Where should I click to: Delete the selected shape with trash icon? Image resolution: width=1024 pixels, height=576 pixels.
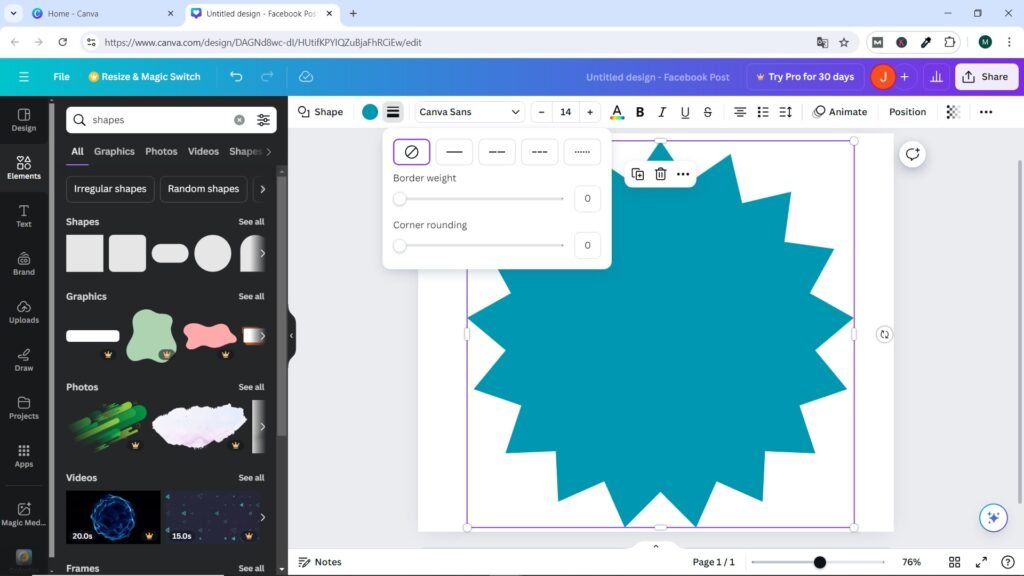(660, 174)
